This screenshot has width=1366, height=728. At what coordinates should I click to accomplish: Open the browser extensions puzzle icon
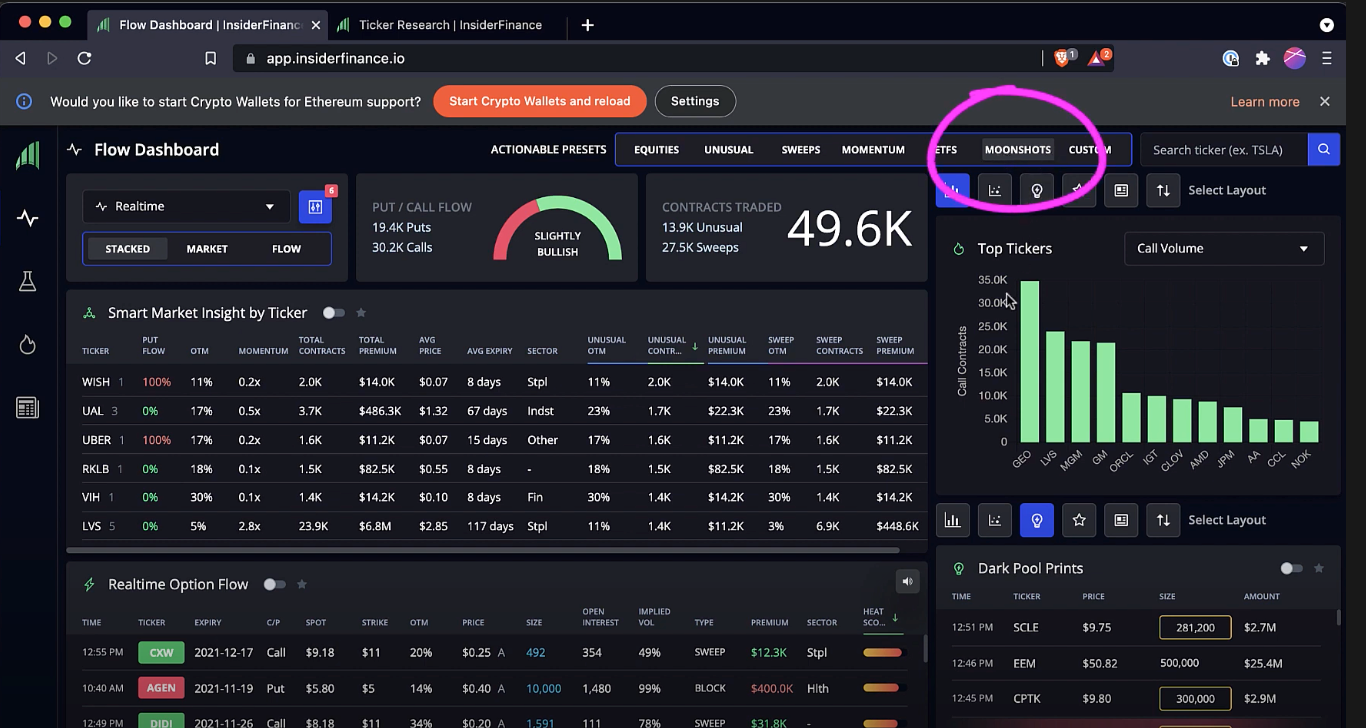pos(1263,58)
